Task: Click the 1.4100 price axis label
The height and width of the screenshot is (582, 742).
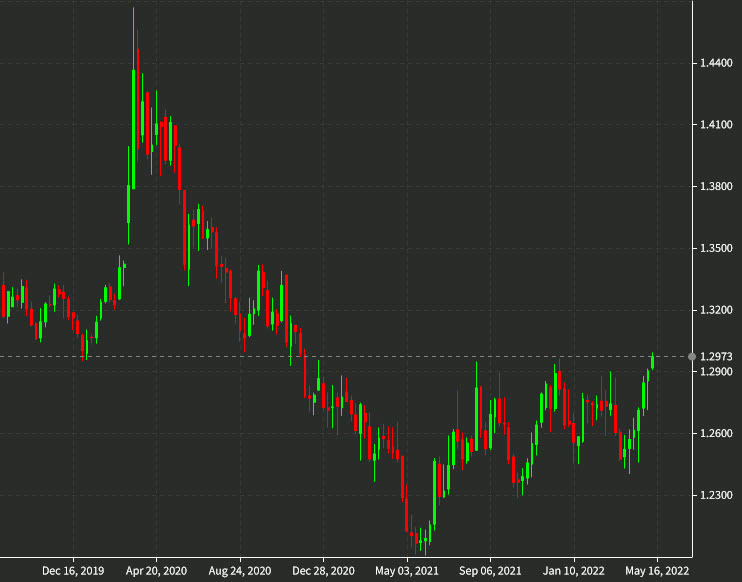Action: (716, 125)
